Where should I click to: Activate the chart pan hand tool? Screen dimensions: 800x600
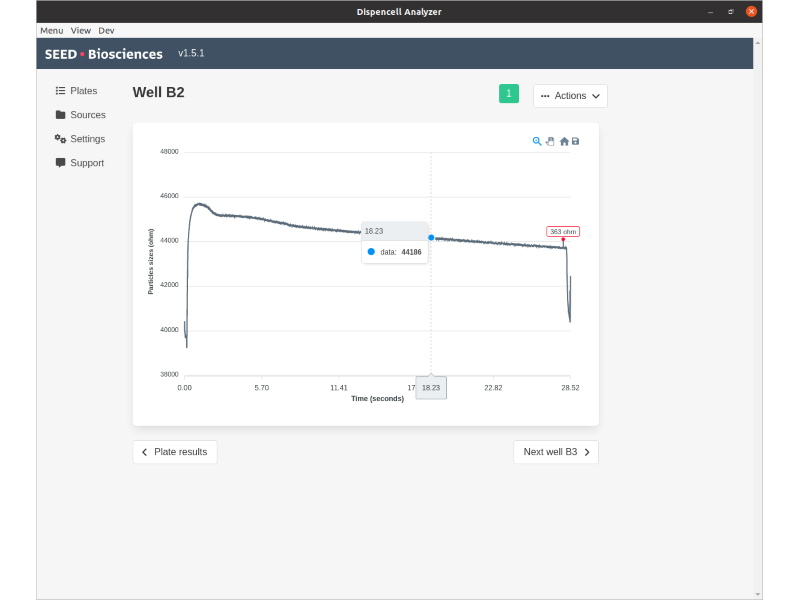[550, 141]
